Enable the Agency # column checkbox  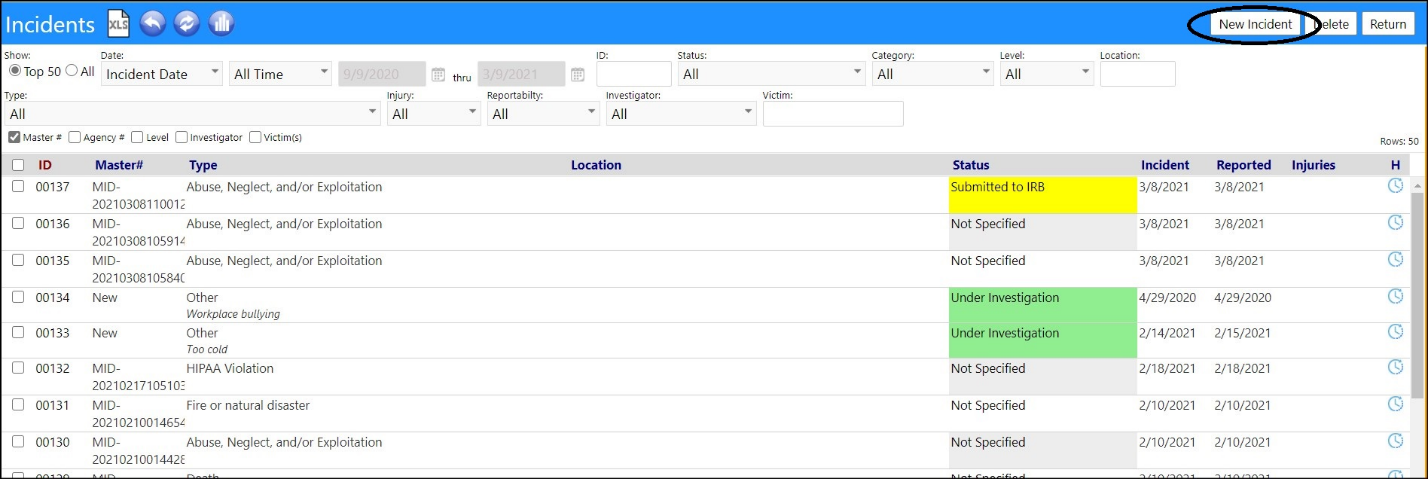pyautogui.click(x=75, y=137)
